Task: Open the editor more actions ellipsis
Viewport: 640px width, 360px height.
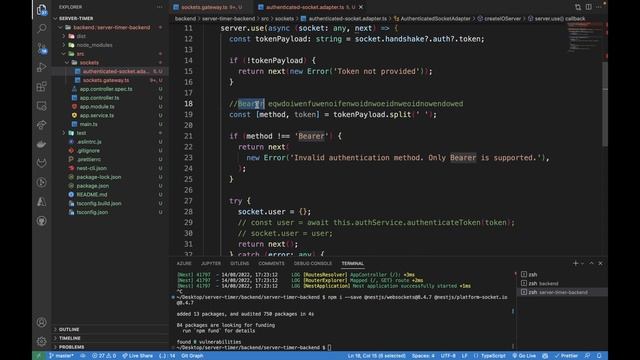Action: click(599, 7)
